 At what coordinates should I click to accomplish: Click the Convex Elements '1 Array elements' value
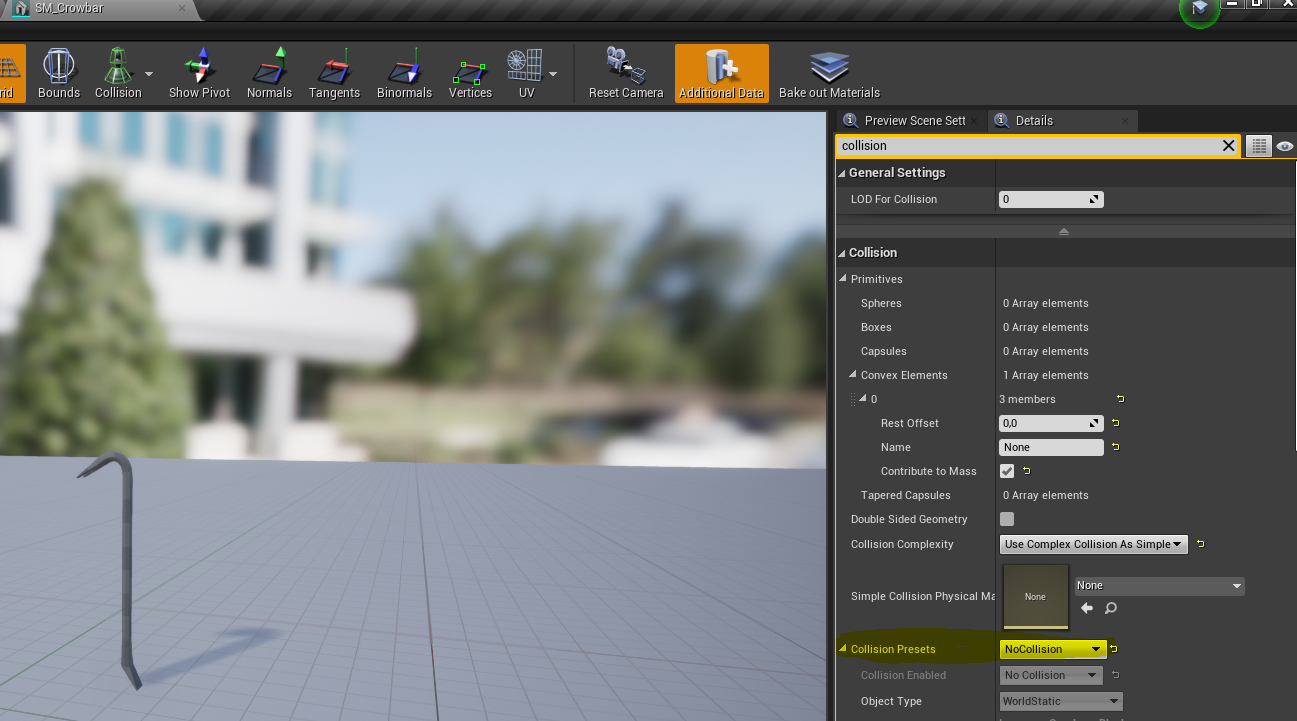click(x=1046, y=375)
